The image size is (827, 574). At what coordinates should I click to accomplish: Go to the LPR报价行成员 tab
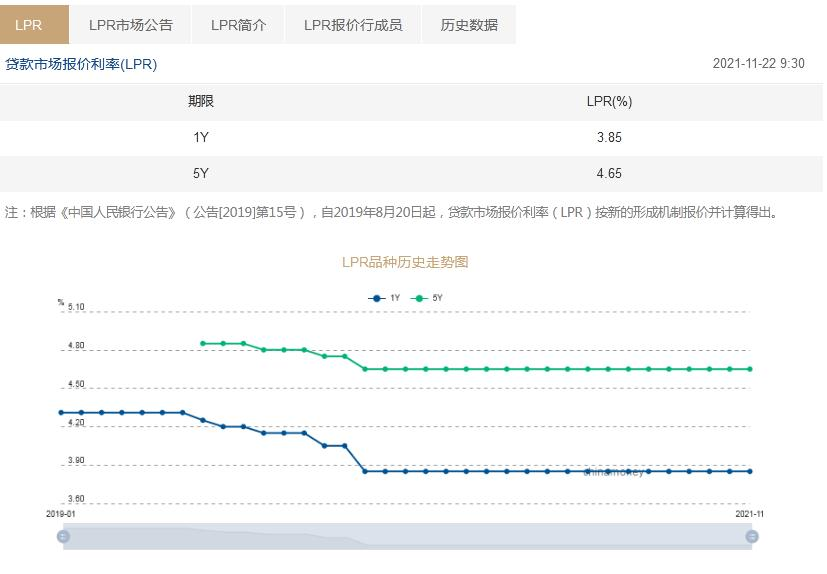(353, 25)
